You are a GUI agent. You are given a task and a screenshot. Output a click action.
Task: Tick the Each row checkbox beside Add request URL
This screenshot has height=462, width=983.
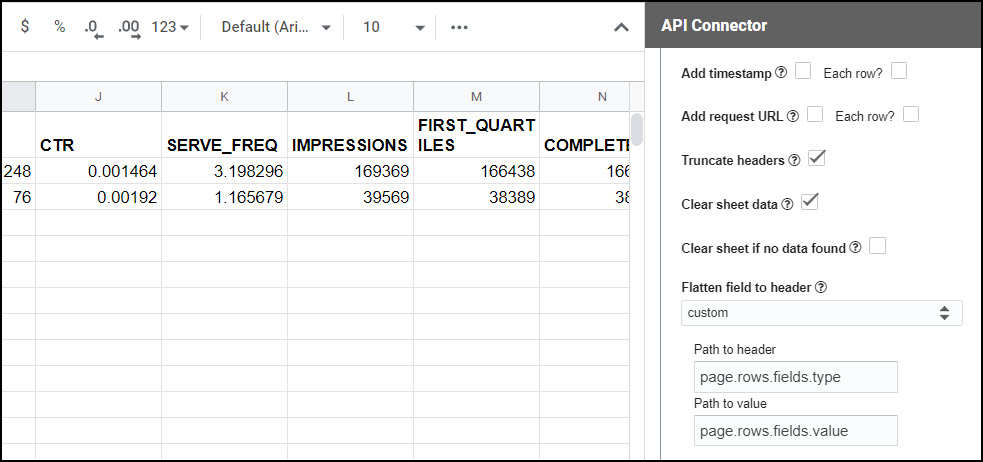point(911,114)
